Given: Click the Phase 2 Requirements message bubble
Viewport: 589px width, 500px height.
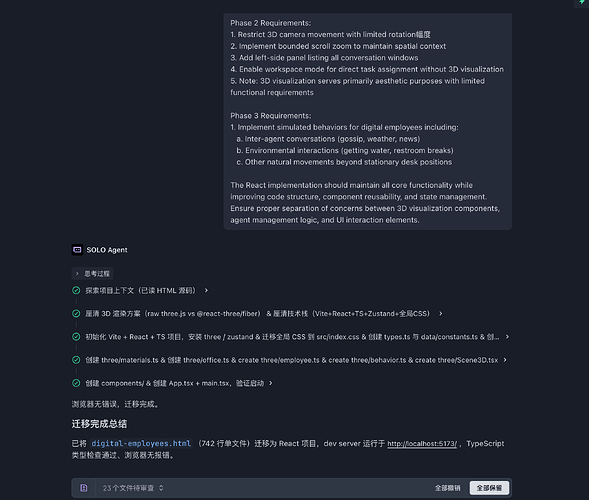Looking at the screenshot, I should [367, 121].
